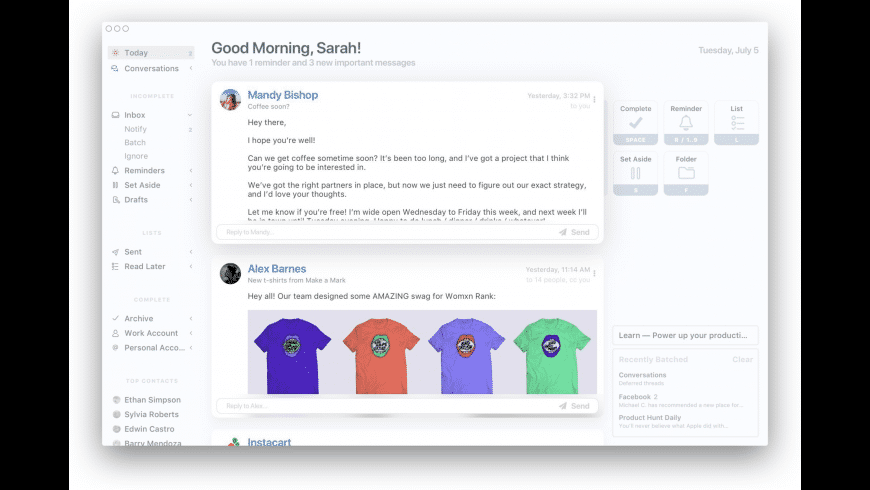870x490 pixels.
Task: Click the Set Aside action button
Action: pyautogui.click(x=635, y=173)
